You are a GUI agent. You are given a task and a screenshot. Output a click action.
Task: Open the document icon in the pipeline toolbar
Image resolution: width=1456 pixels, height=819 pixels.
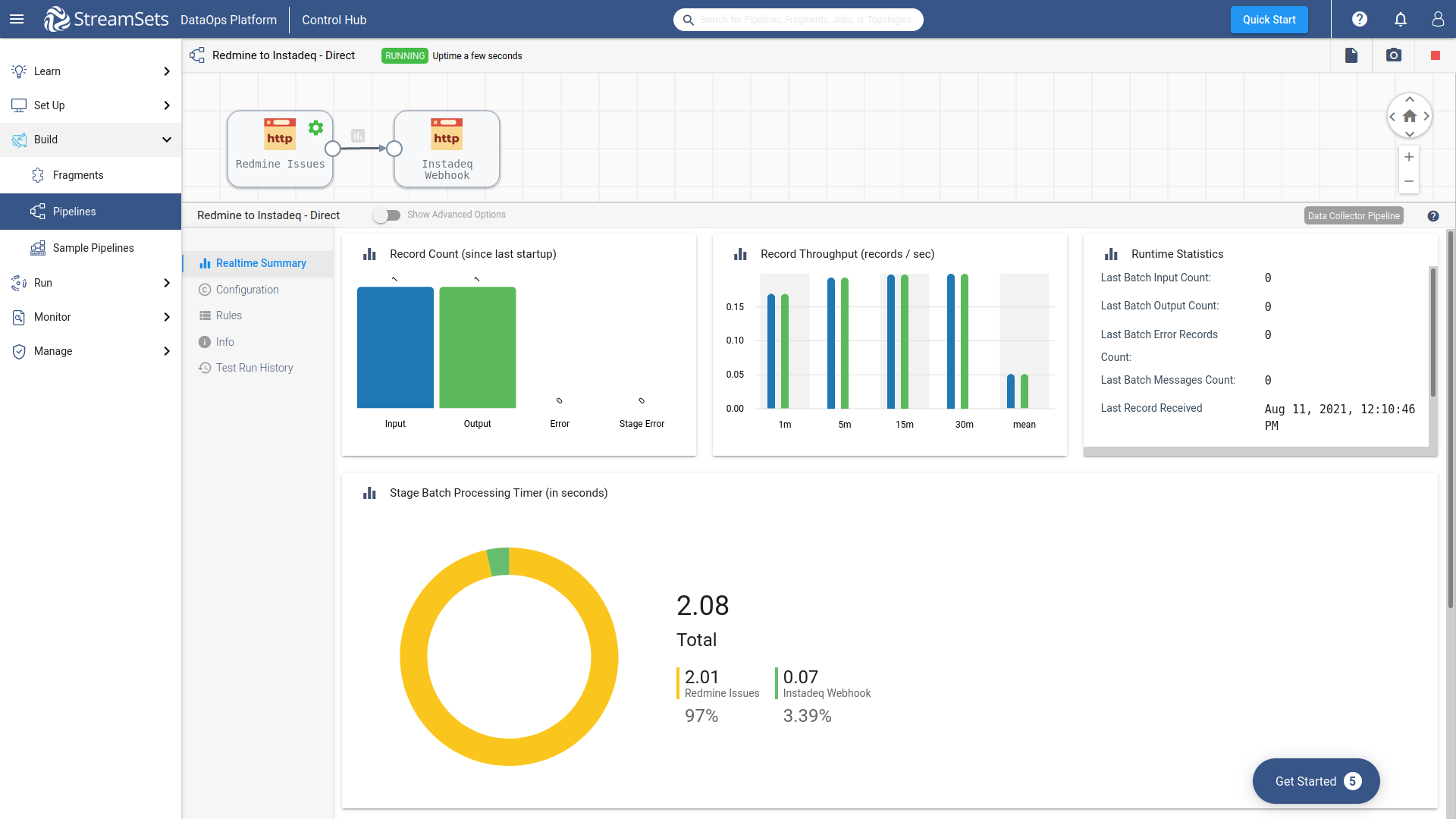tap(1351, 55)
